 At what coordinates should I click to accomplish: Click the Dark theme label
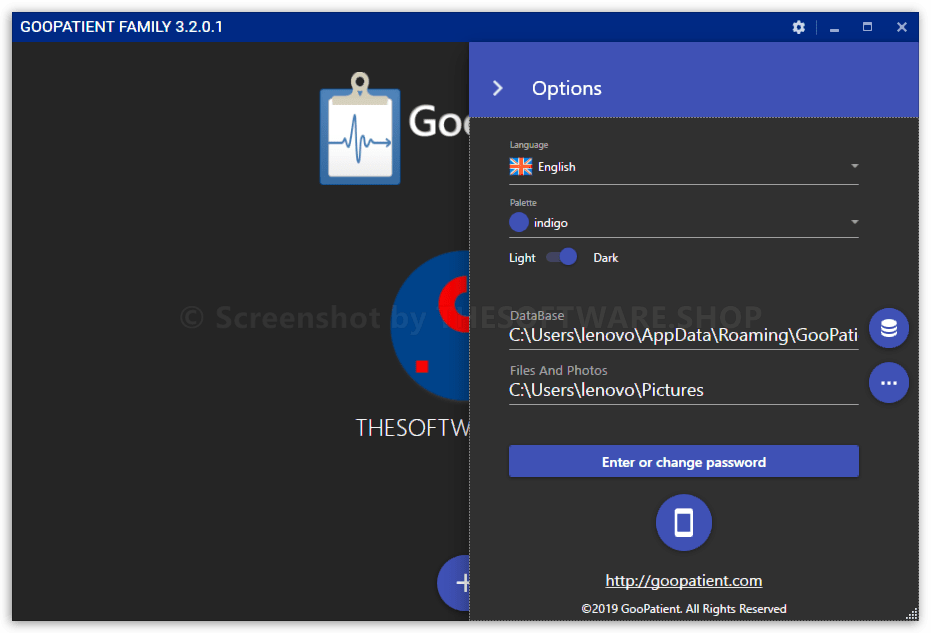point(606,258)
